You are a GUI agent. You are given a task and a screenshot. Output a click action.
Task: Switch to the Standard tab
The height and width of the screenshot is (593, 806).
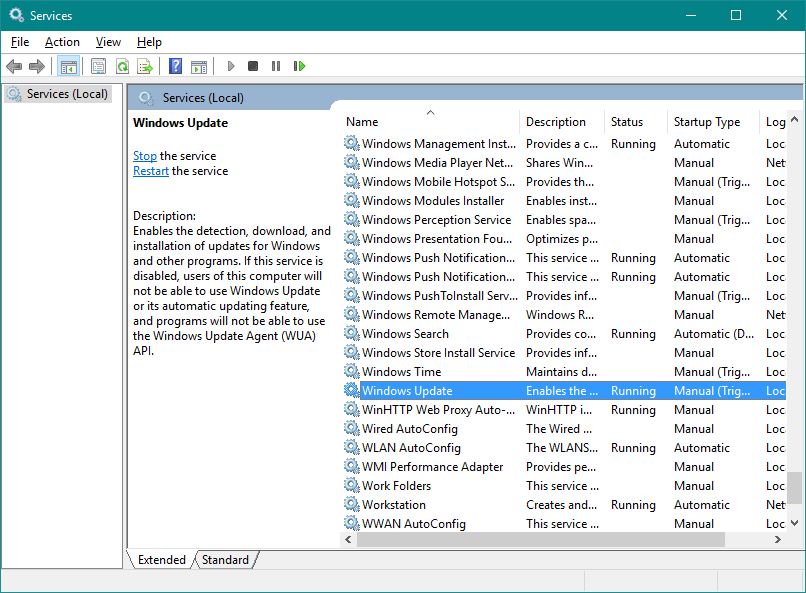[225, 560]
